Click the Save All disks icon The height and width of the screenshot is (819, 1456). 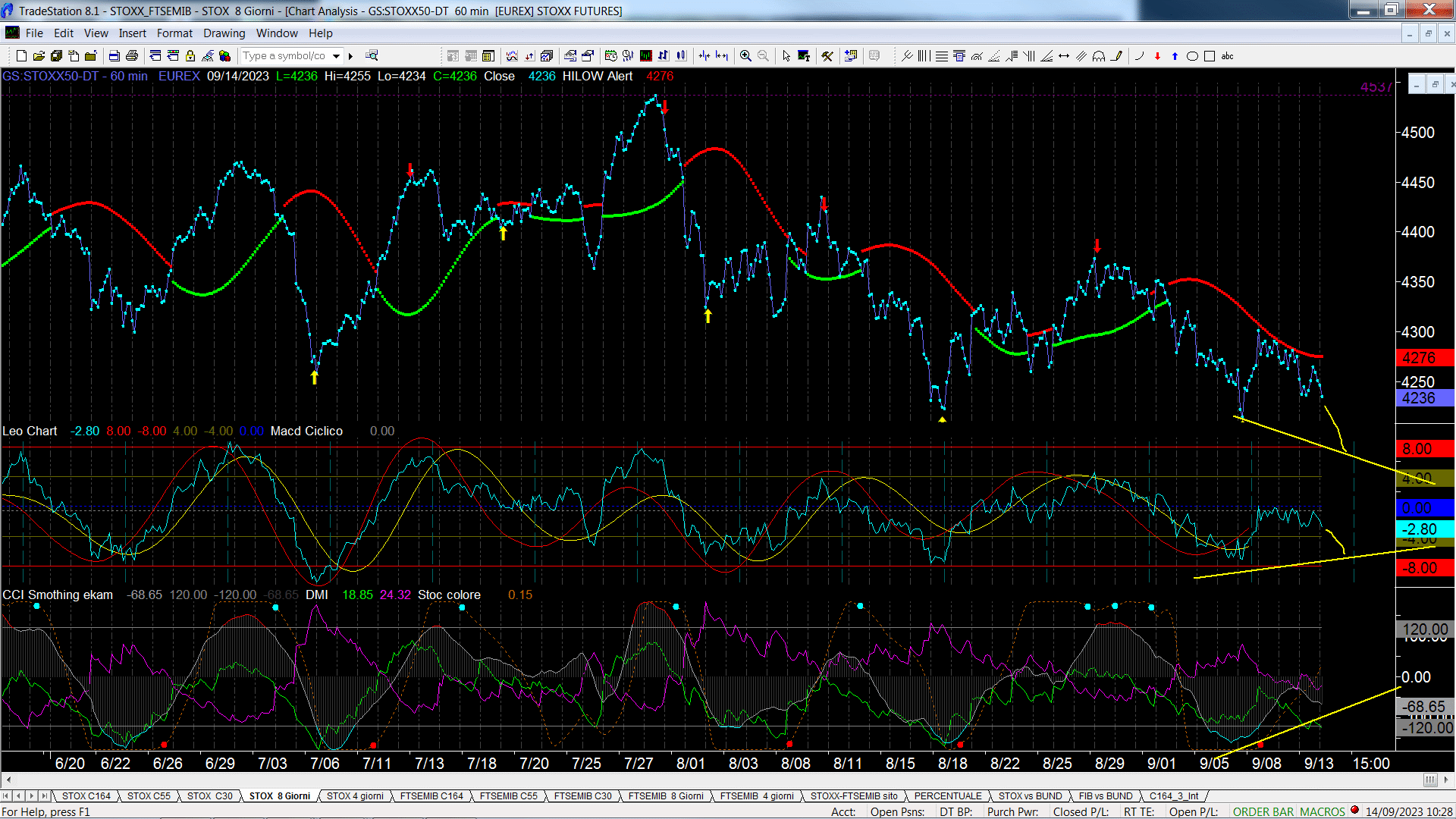coord(56,56)
